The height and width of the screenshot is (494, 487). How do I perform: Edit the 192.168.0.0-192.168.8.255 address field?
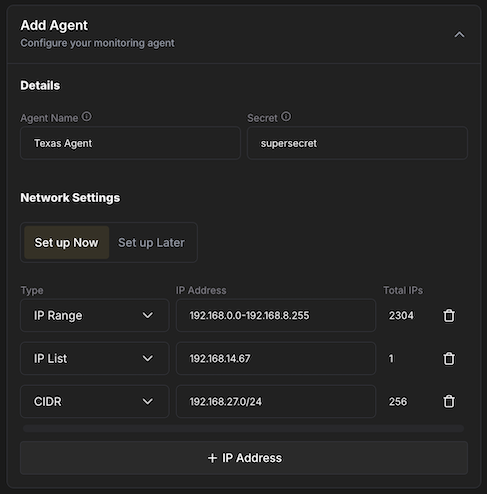point(276,315)
